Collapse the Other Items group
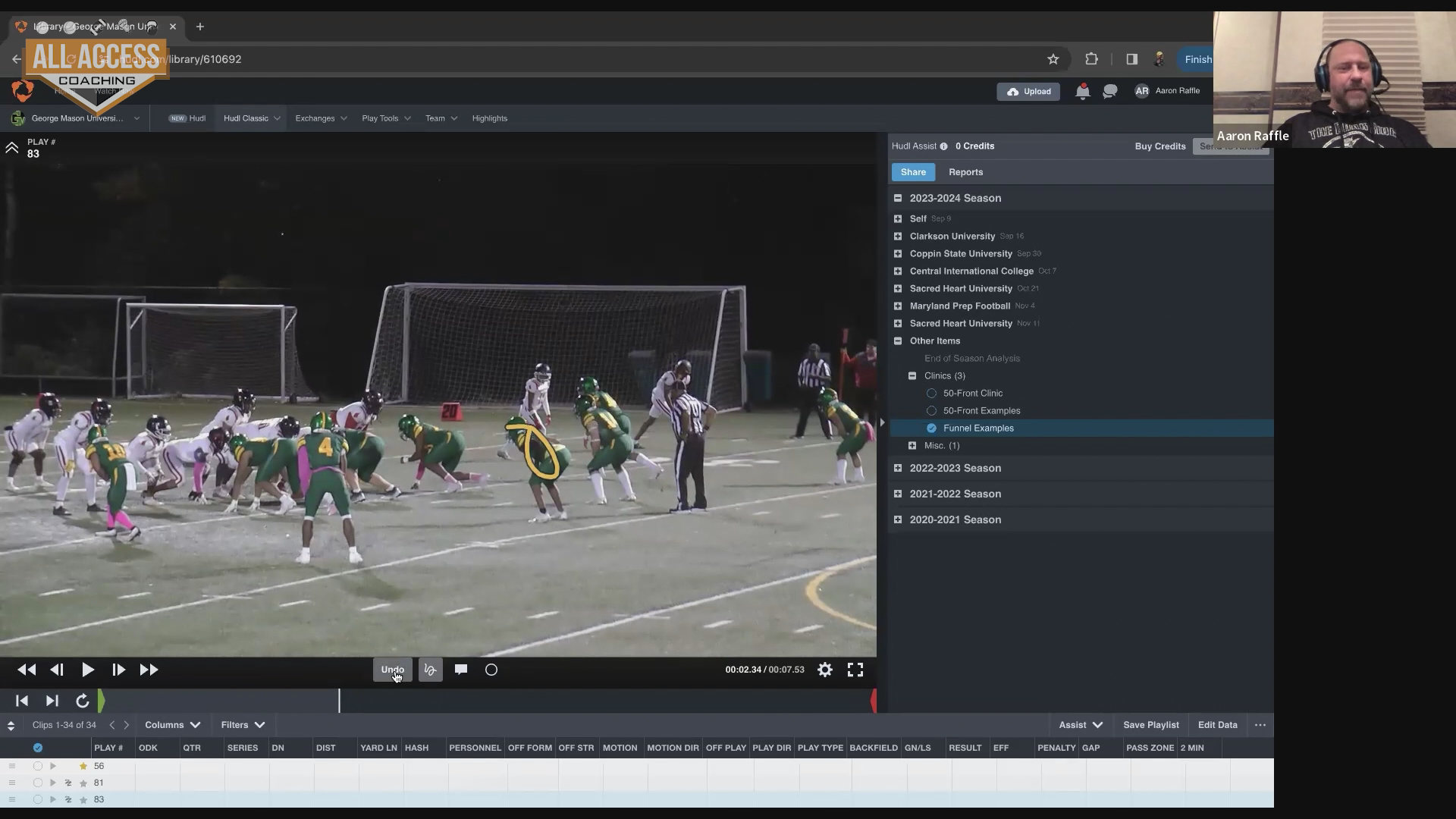Image resolution: width=1456 pixels, height=819 pixels. [x=898, y=341]
